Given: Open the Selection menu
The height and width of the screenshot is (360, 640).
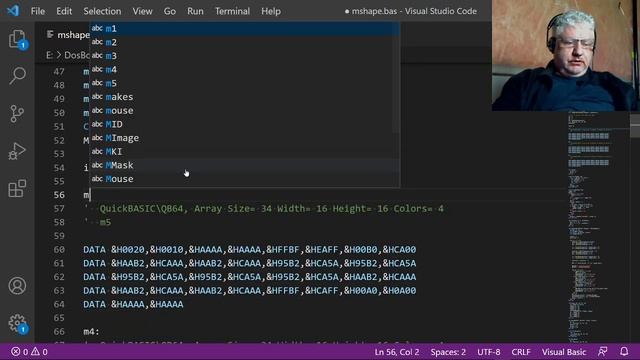Looking at the screenshot, I should pos(102,11).
